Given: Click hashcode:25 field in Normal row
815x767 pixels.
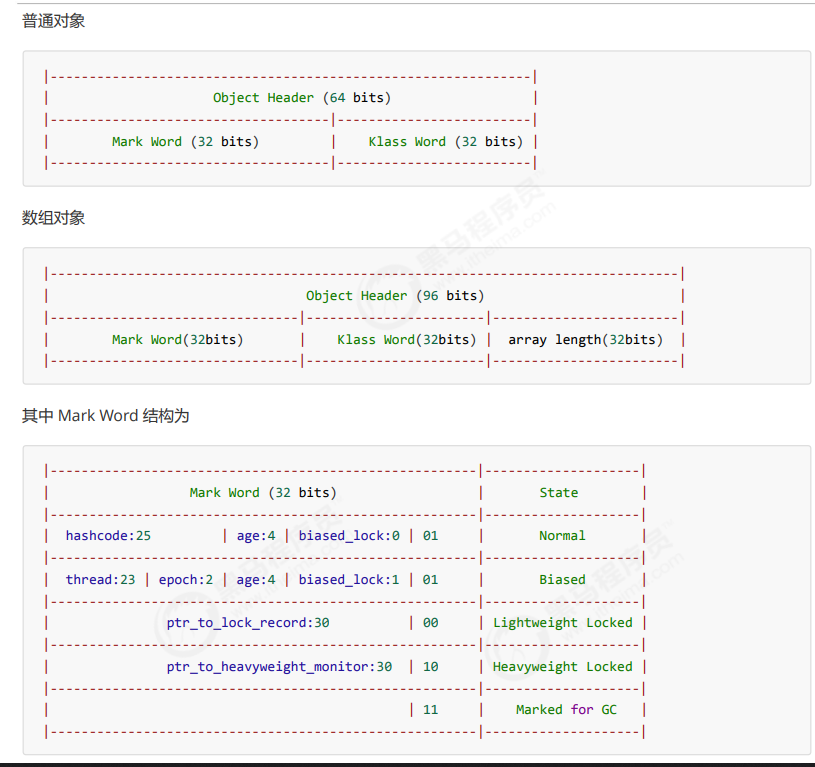Looking at the screenshot, I should 108,536.
